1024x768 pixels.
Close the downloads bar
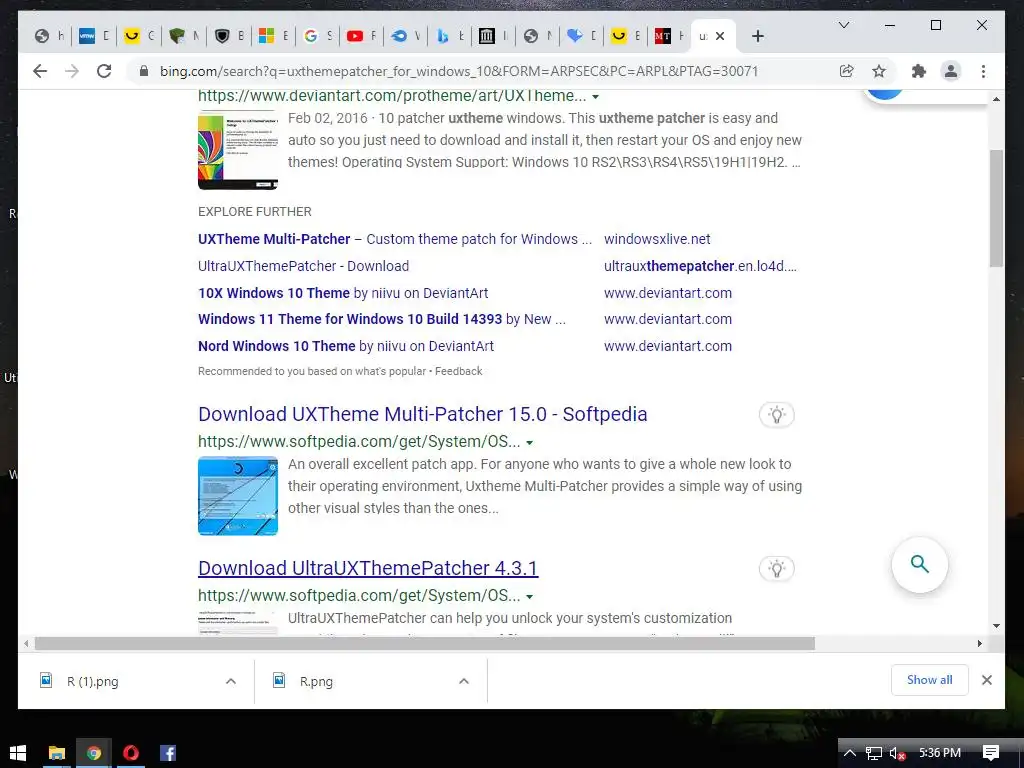[x=987, y=680]
